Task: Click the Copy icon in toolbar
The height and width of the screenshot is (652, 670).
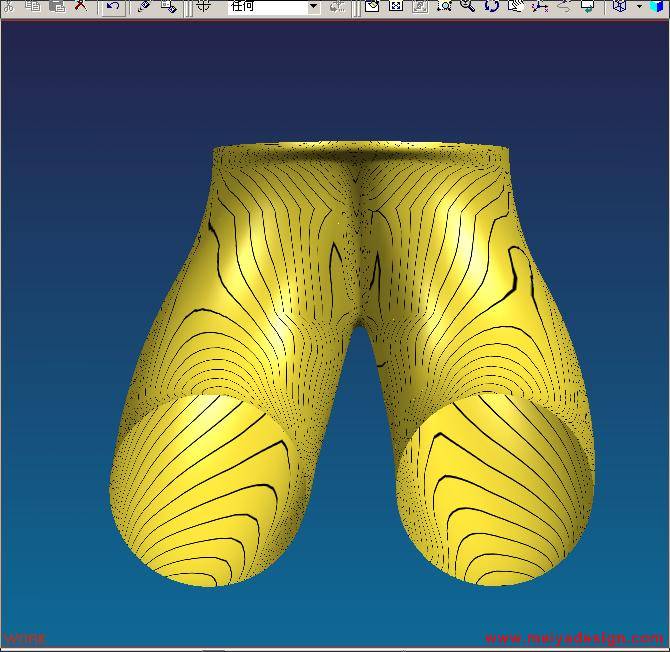Action: 32,5
